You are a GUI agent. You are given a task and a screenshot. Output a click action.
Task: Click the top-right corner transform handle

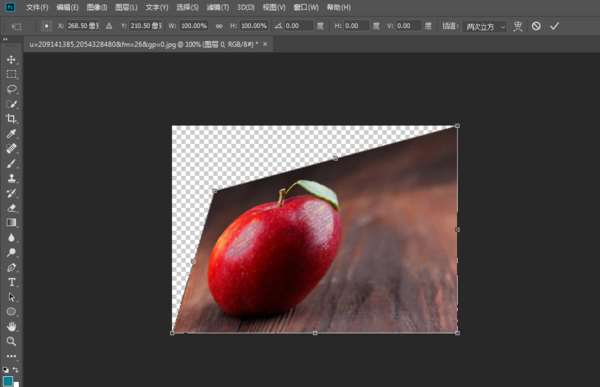pos(457,126)
